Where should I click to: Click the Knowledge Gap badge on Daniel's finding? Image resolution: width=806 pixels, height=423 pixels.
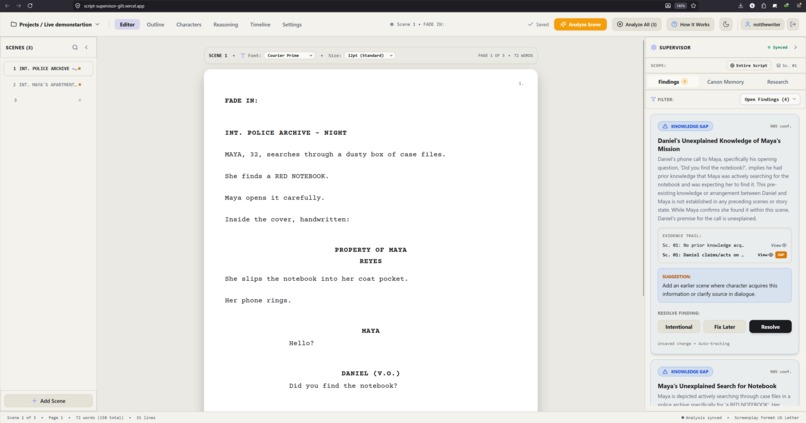pos(685,126)
